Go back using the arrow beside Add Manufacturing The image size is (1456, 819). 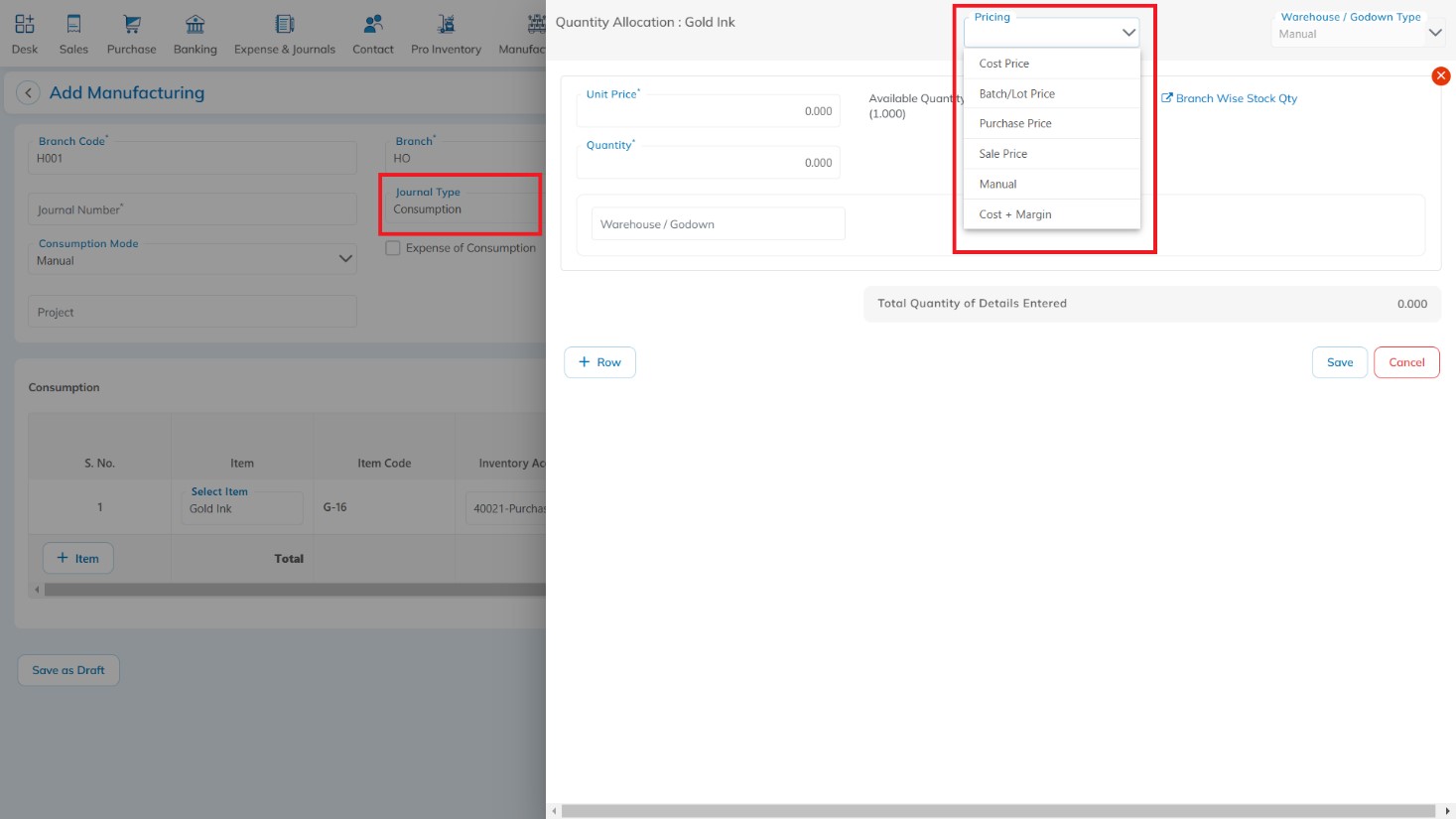[x=28, y=92]
